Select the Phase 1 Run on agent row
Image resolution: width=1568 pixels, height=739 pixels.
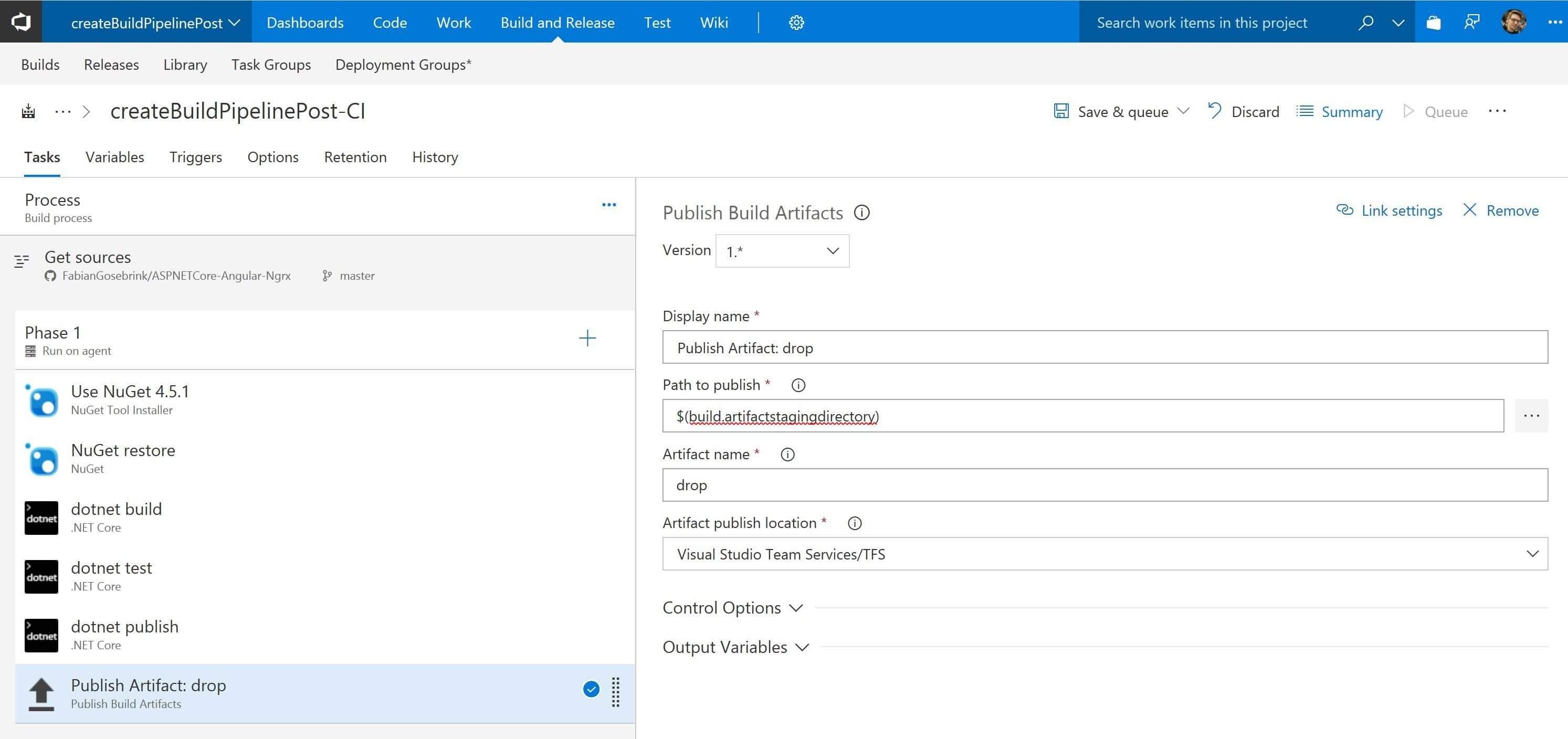pyautogui.click(x=324, y=340)
